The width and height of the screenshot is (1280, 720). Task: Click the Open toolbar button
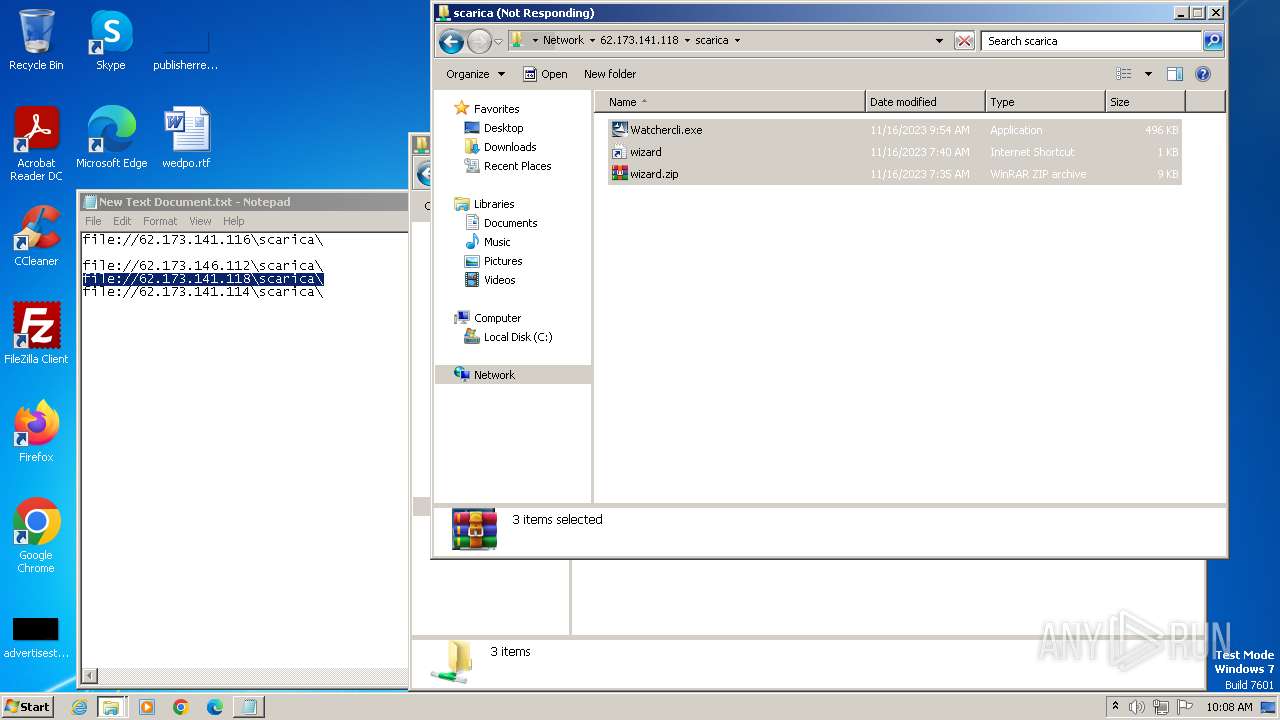(x=545, y=74)
